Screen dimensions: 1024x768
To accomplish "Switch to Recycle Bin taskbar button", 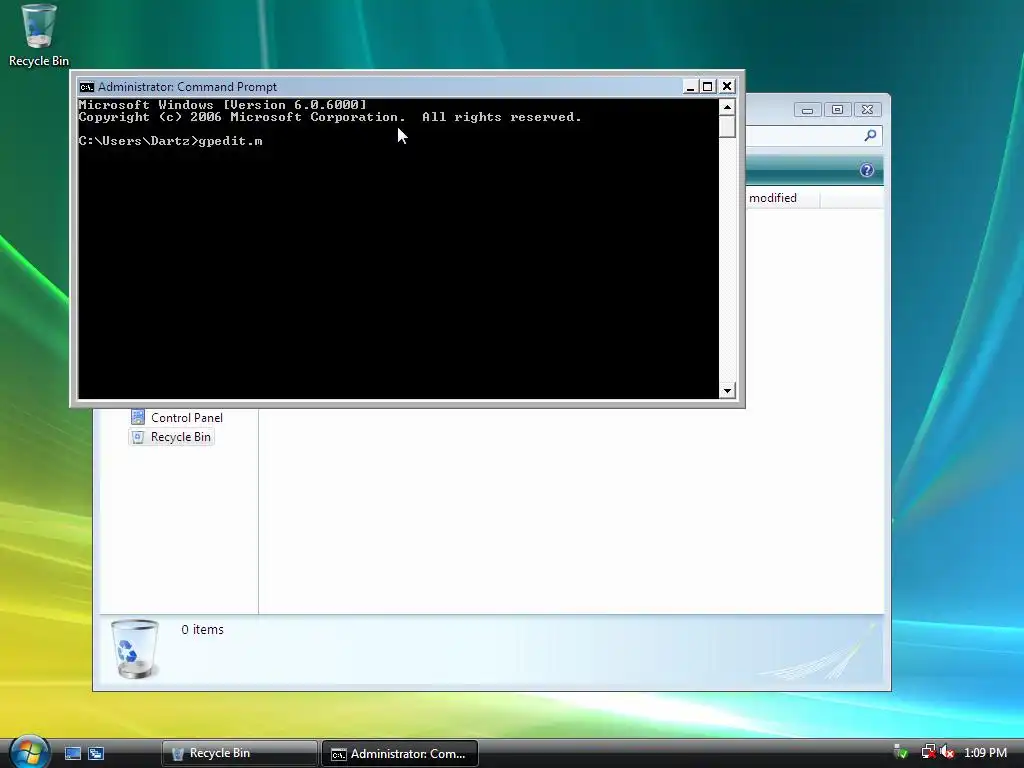I will tap(240, 754).
